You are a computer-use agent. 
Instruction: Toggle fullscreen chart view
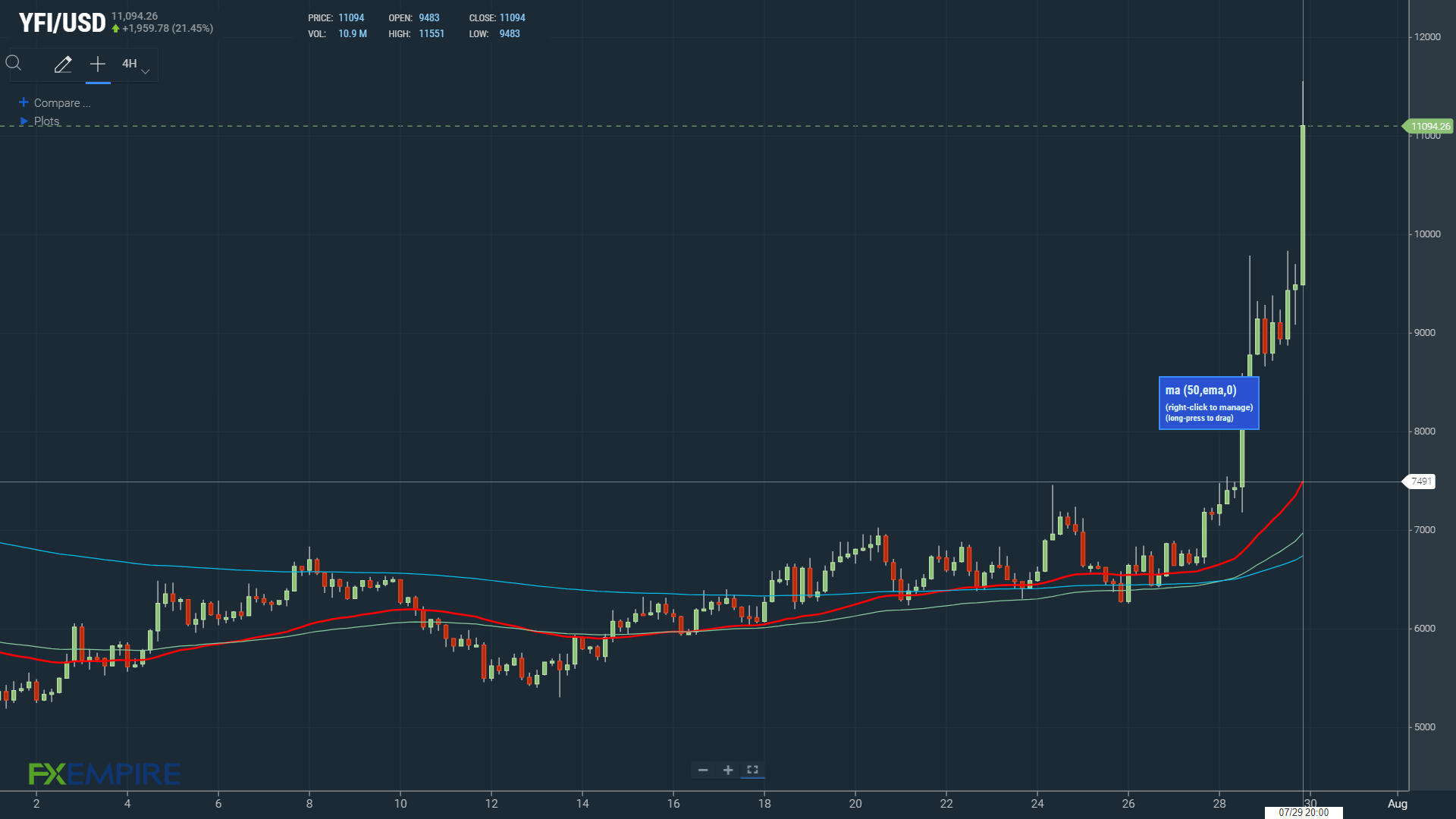pyautogui.click(x=753, y=770)
